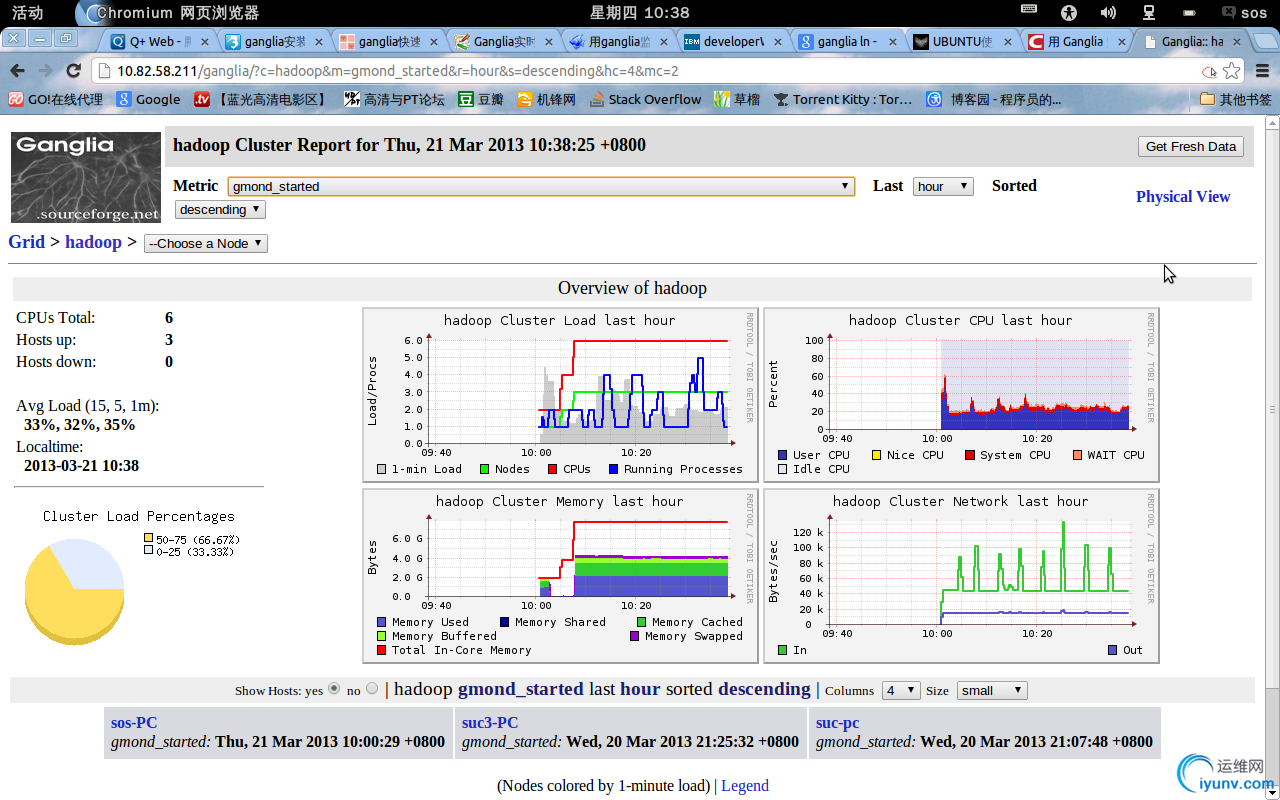
Task: Open the suc-pc host link
Action: click(838, 722)
